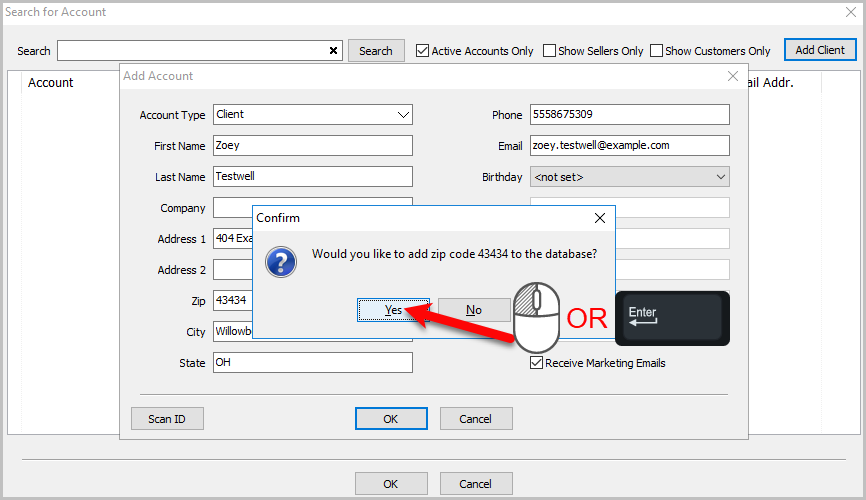The image size is (866, 500).
Task: Click the Company field in Add Account
Action: (233, 208)
